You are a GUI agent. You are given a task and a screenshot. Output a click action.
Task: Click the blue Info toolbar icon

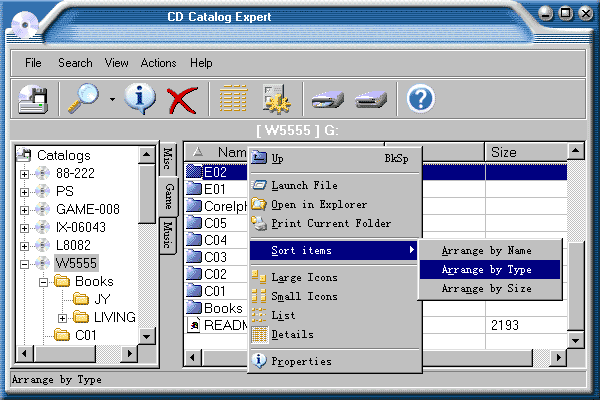138,99
